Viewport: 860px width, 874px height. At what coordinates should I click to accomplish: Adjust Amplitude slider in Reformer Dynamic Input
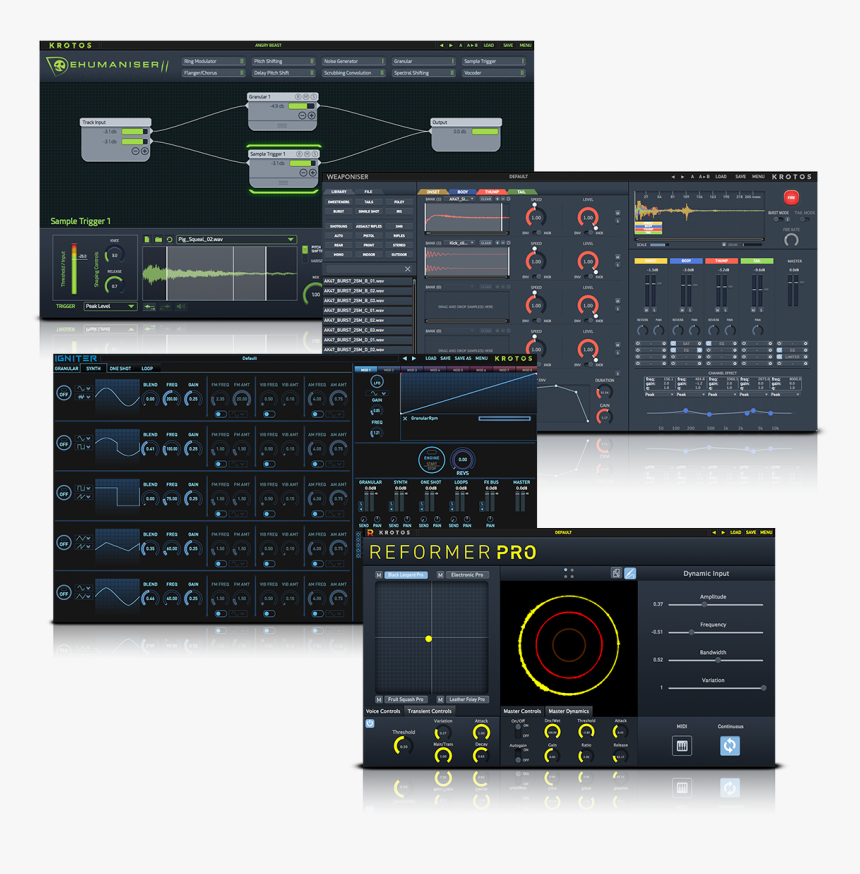[715, 604]
